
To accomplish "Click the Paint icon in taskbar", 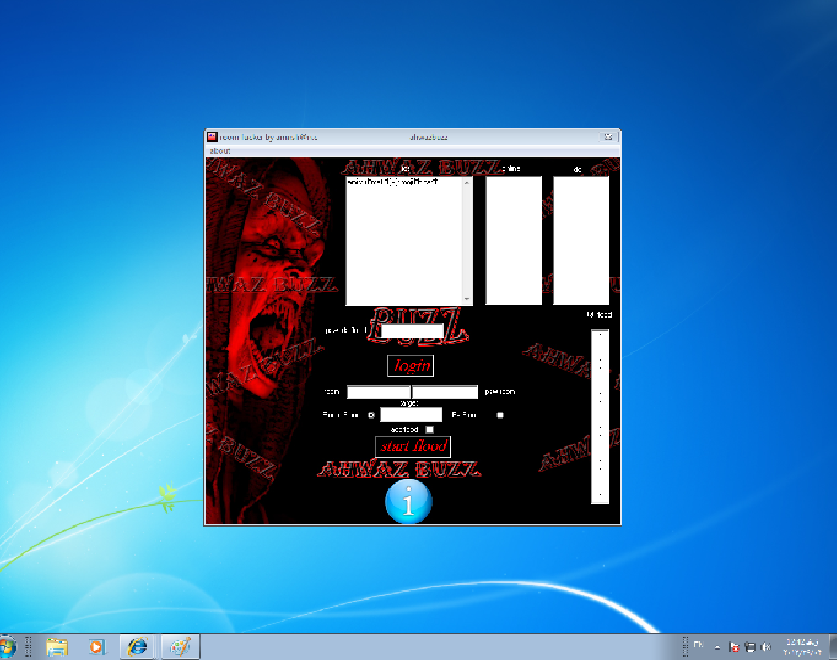I will pyautogui.click(x=180, y=647).
